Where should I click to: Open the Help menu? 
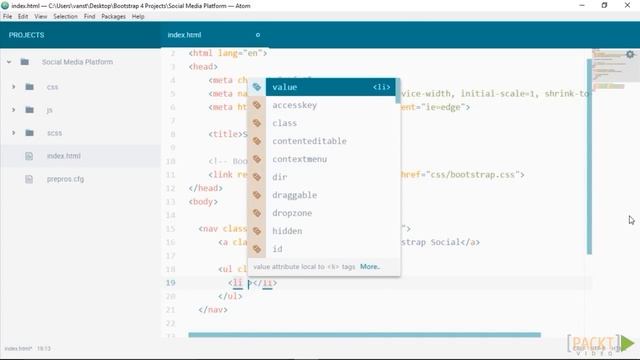pos(138,16)
